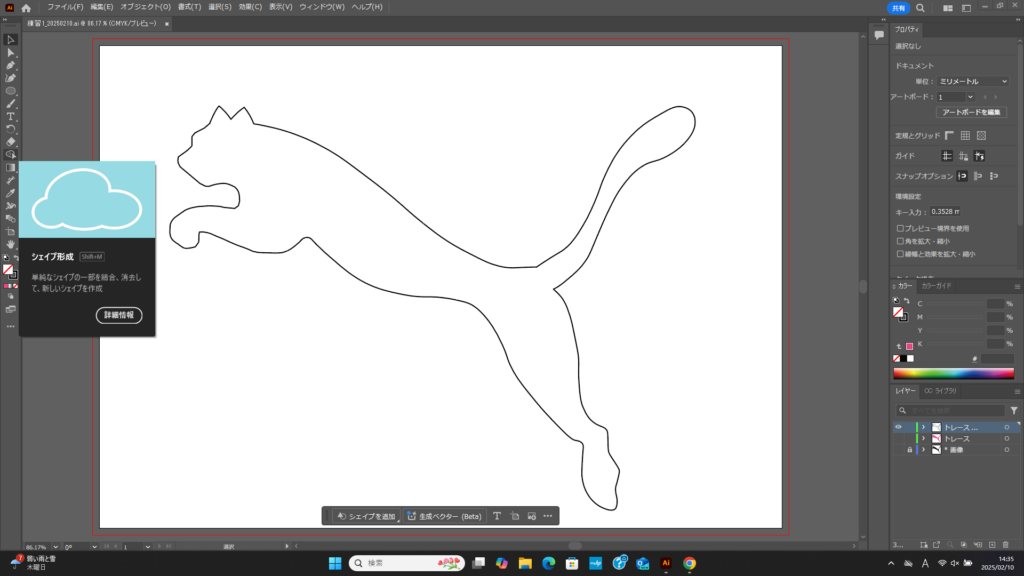The width and height of the screenshot is (1024, 576).
Task: Click 詳細情報 in the tooltip
Action: coord(119,315)
